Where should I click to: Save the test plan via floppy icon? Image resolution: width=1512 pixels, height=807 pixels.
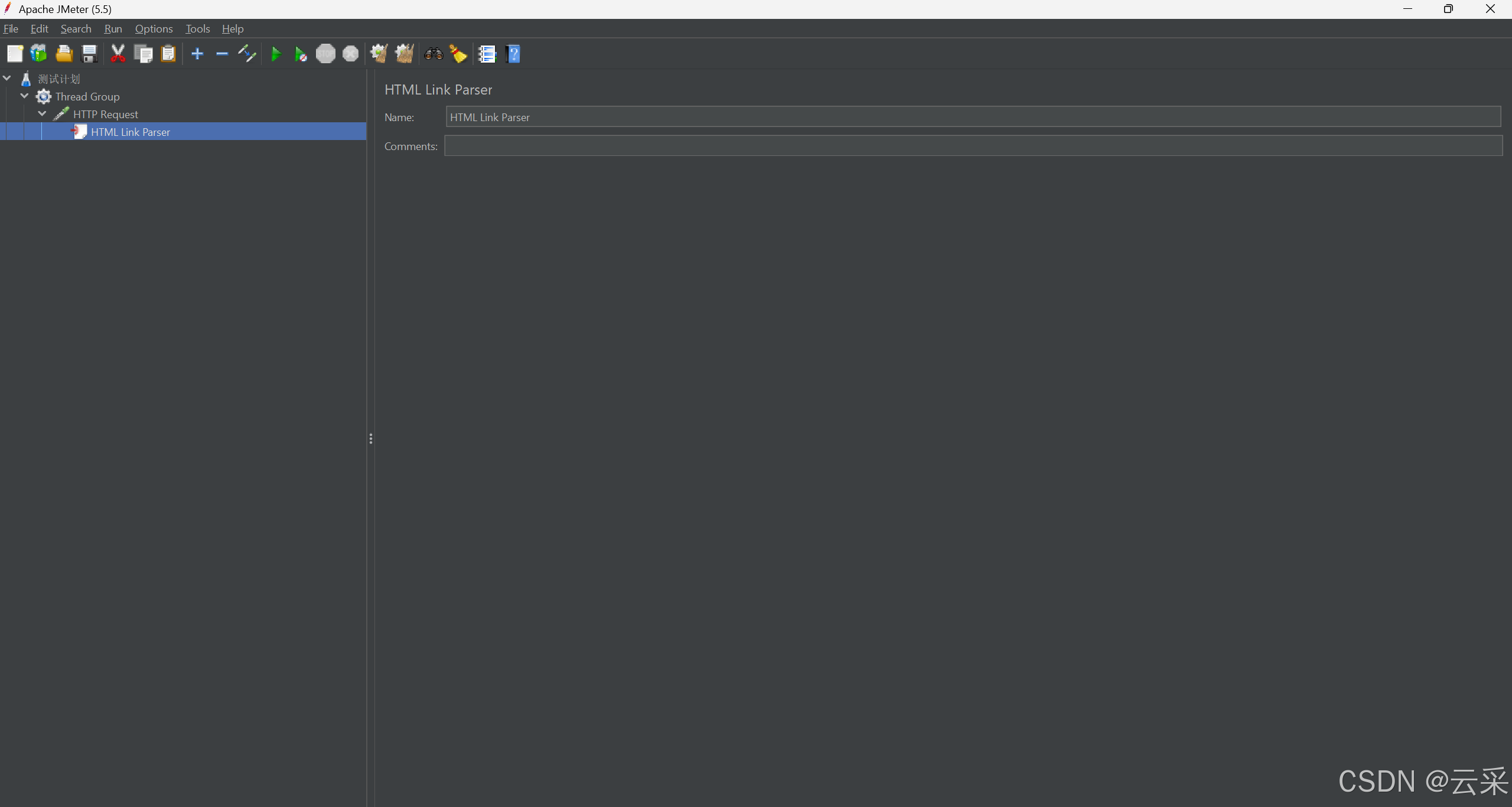click(89, 54)
